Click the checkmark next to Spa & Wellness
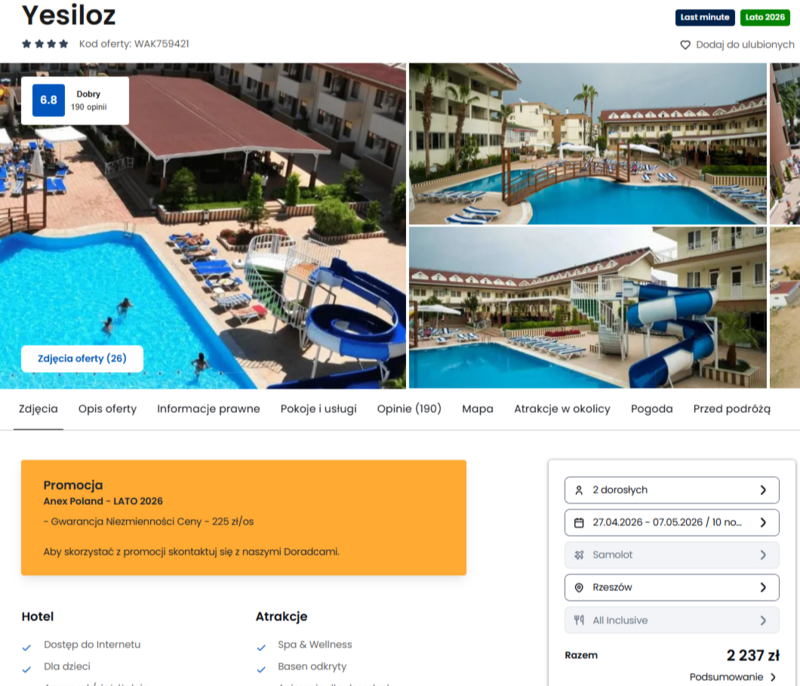This screenshot has width=800, height=686. tap(261, 648)
